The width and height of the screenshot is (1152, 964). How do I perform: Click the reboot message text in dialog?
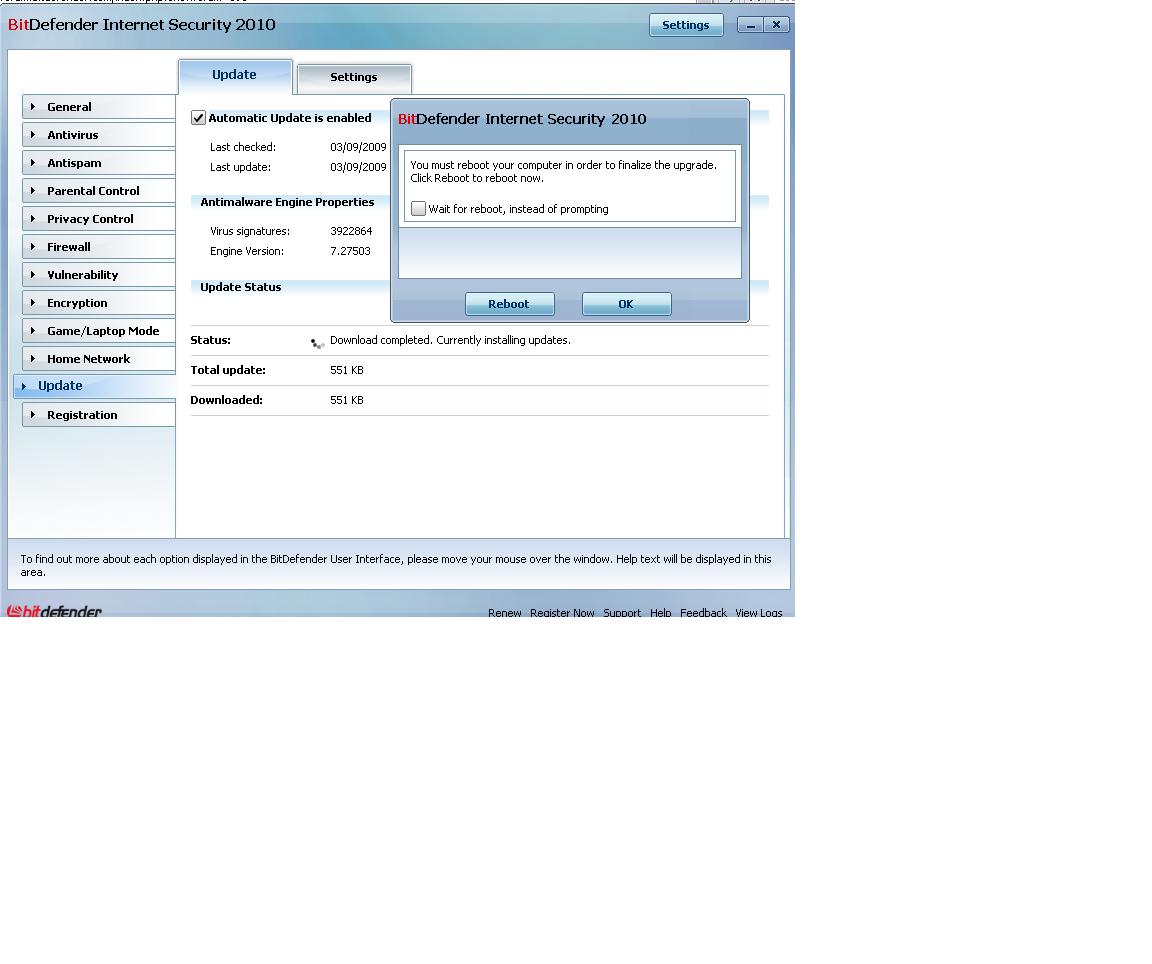[564, 171]
